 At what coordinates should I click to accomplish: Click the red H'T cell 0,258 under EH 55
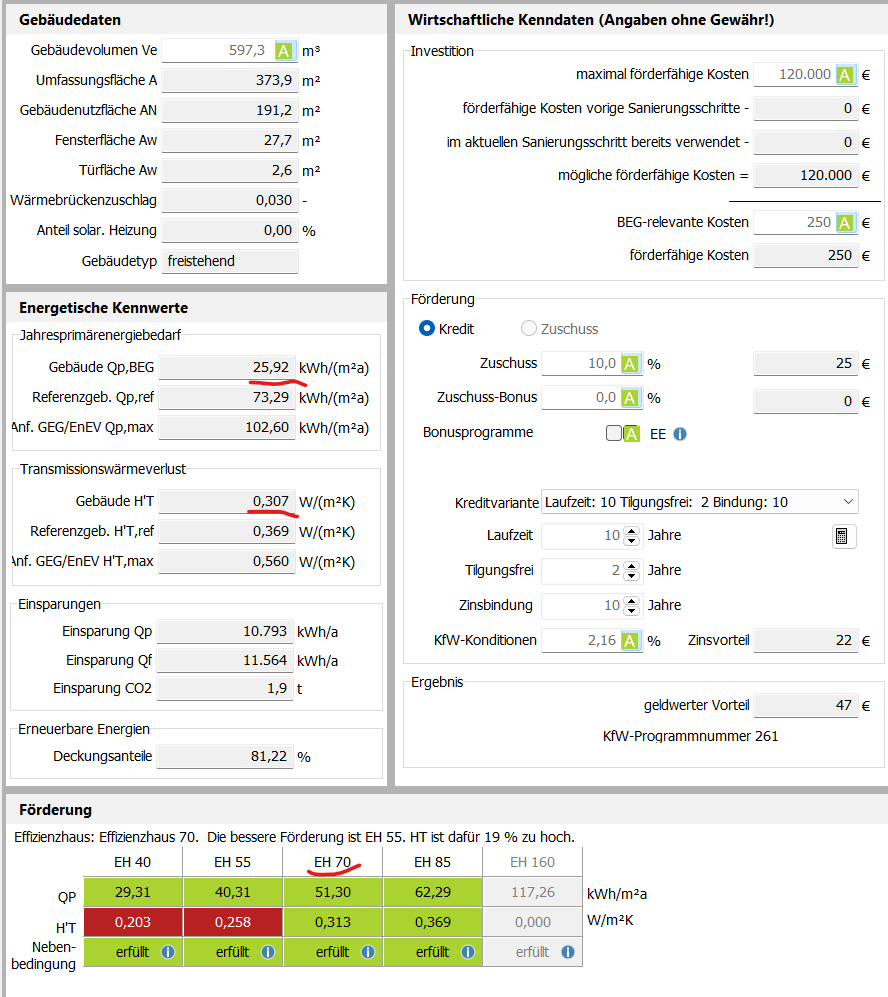pos(233,922)
